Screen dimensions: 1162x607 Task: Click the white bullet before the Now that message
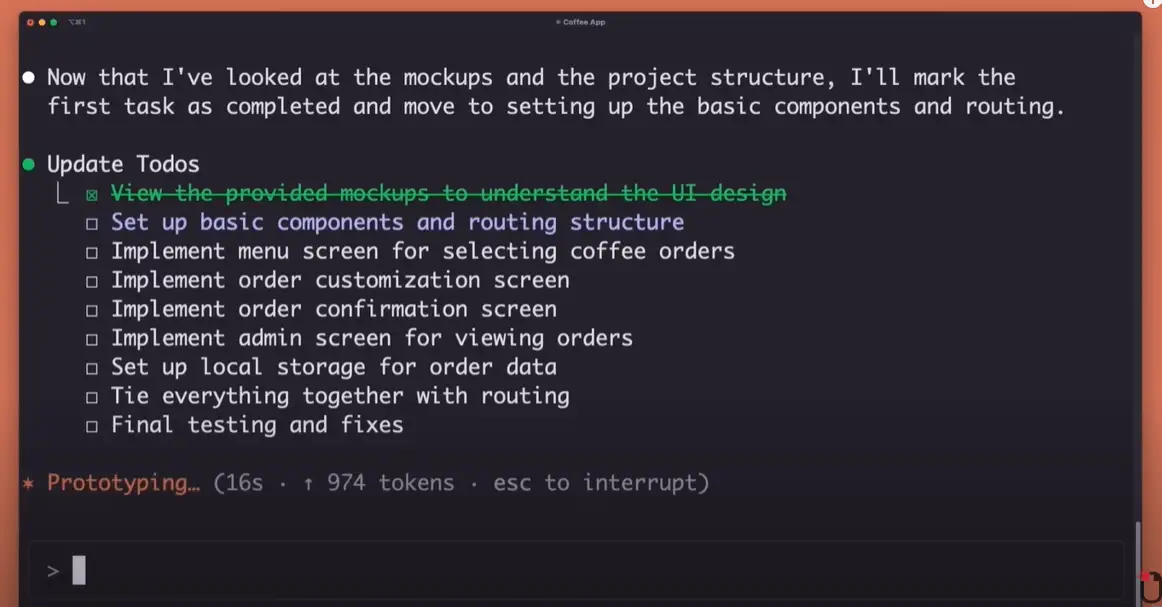pyautogui.click(x=29, y=77)
